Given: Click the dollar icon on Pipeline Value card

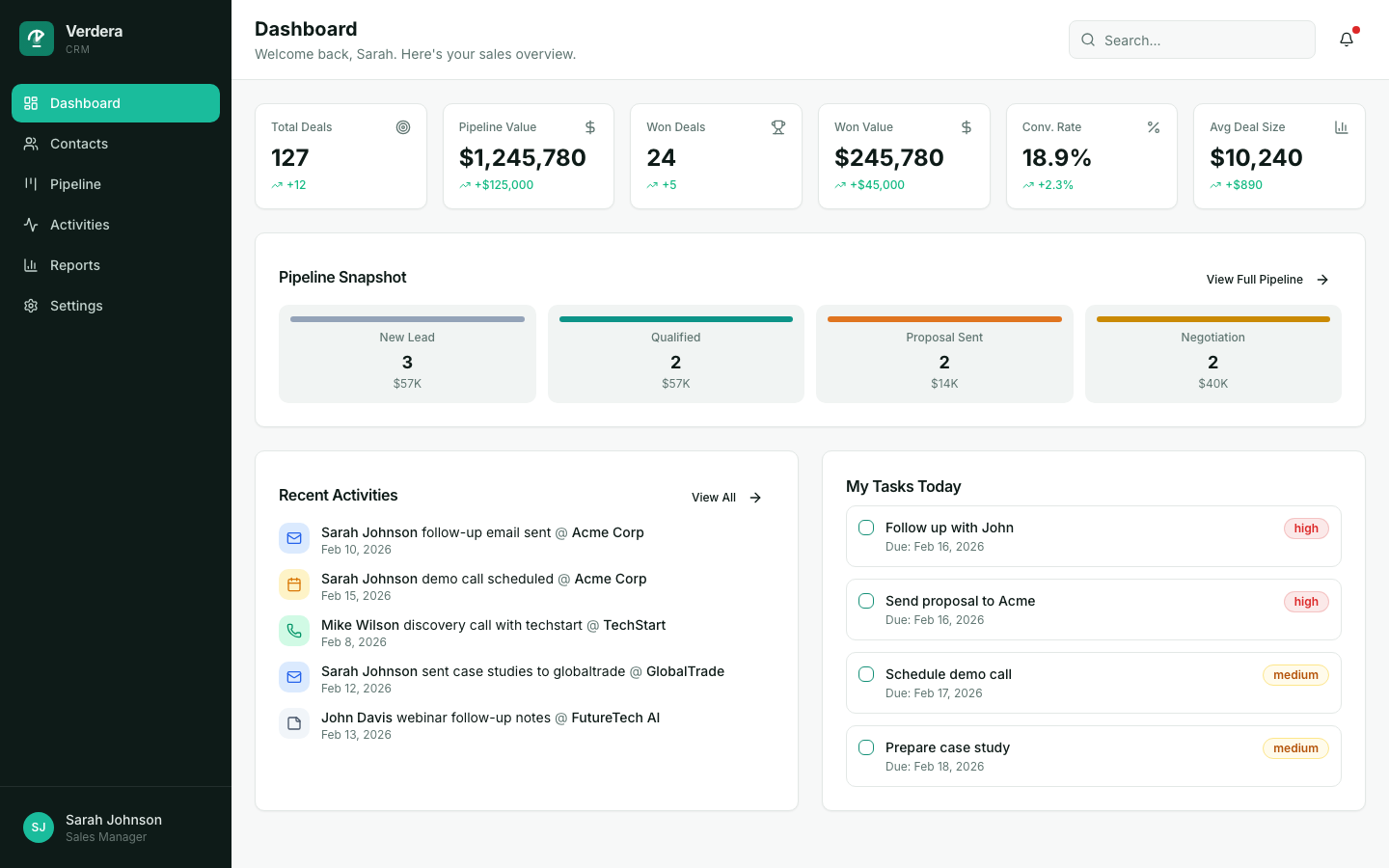Looking at the screenshot, I should click(590, 127).
